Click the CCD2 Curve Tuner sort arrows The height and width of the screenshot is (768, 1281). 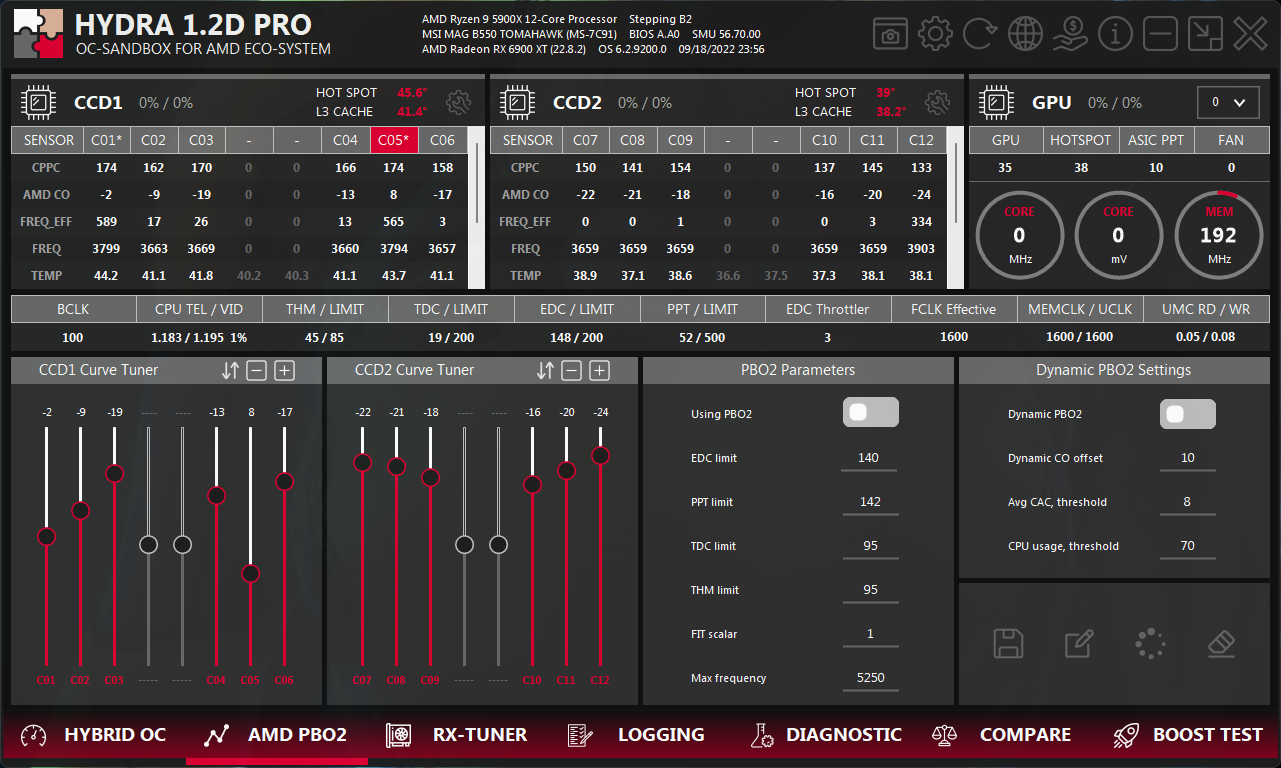click(x=545, y=371)
